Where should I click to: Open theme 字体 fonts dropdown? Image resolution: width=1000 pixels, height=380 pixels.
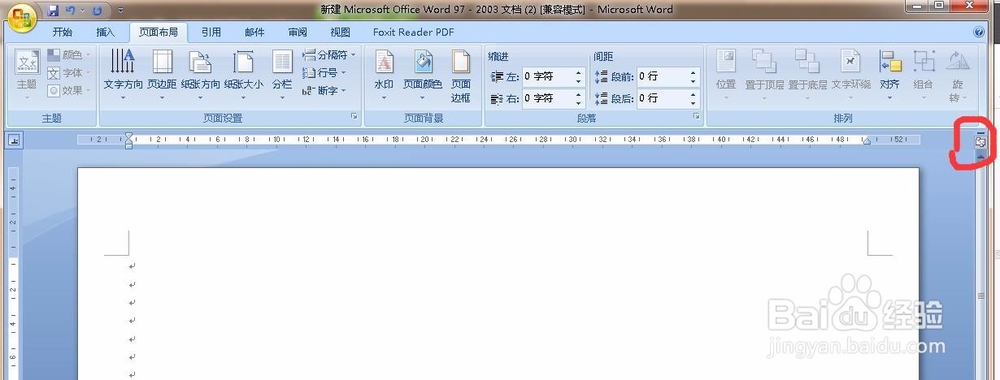[x=70, y=73]
